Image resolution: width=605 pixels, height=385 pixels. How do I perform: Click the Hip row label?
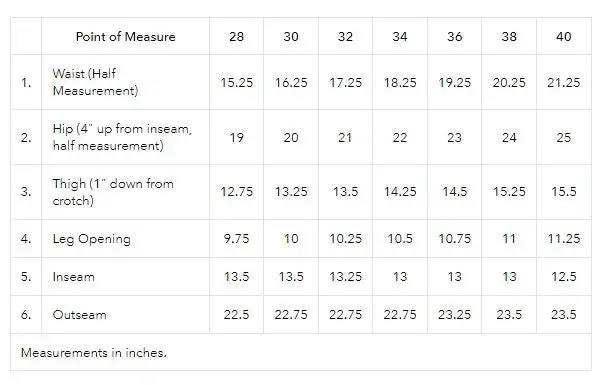[122, 137]
